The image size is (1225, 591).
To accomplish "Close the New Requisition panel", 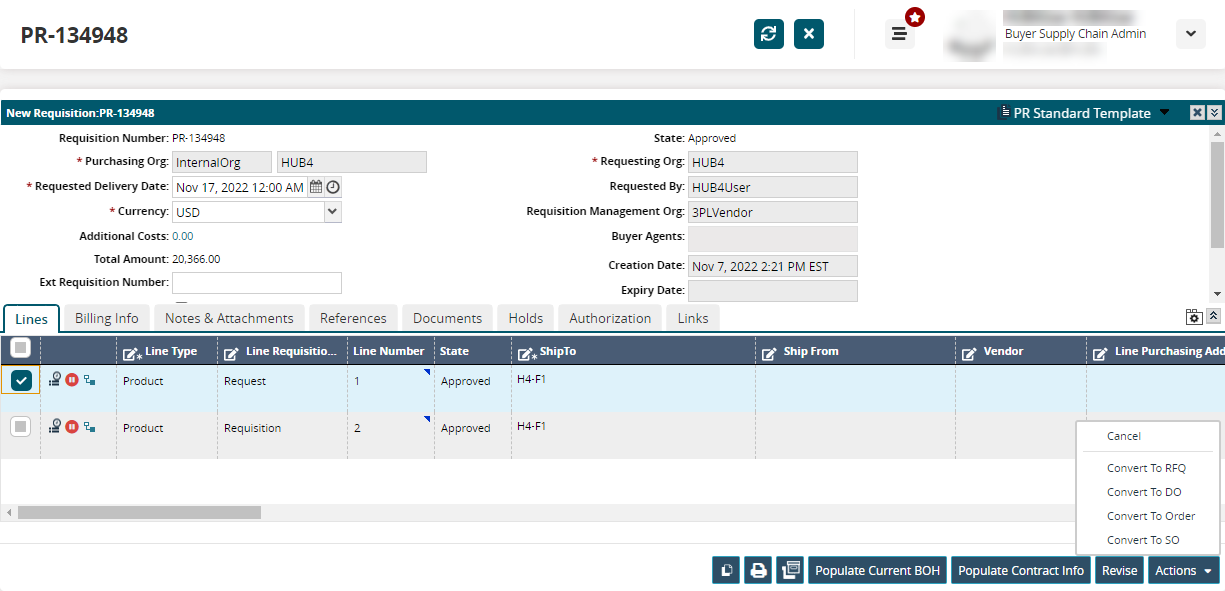I will coord(1197,113).
